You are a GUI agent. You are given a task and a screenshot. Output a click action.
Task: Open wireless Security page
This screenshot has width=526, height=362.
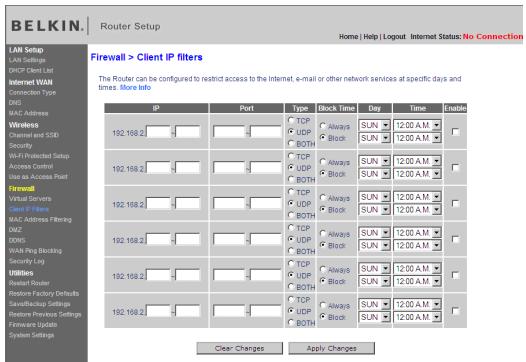pos(20,146)
